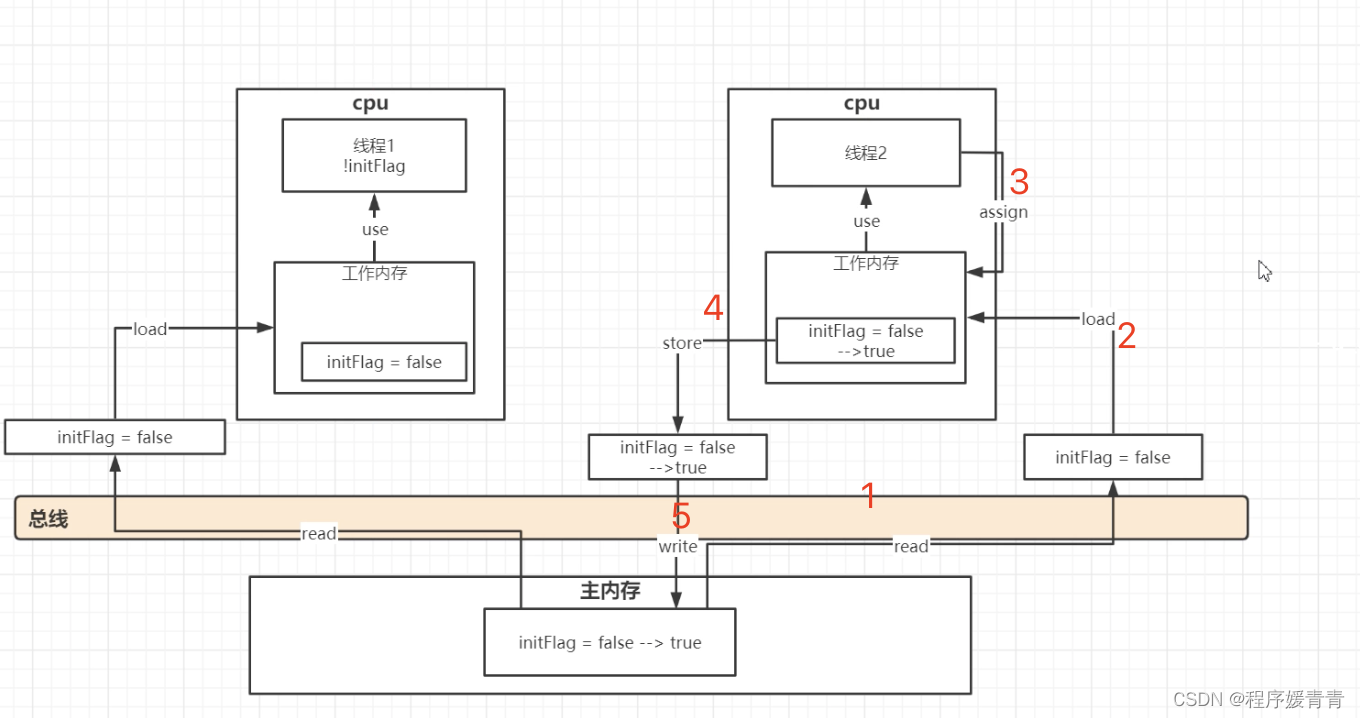Select the store arrow label
1360x718 pixels.
[681, 342]
